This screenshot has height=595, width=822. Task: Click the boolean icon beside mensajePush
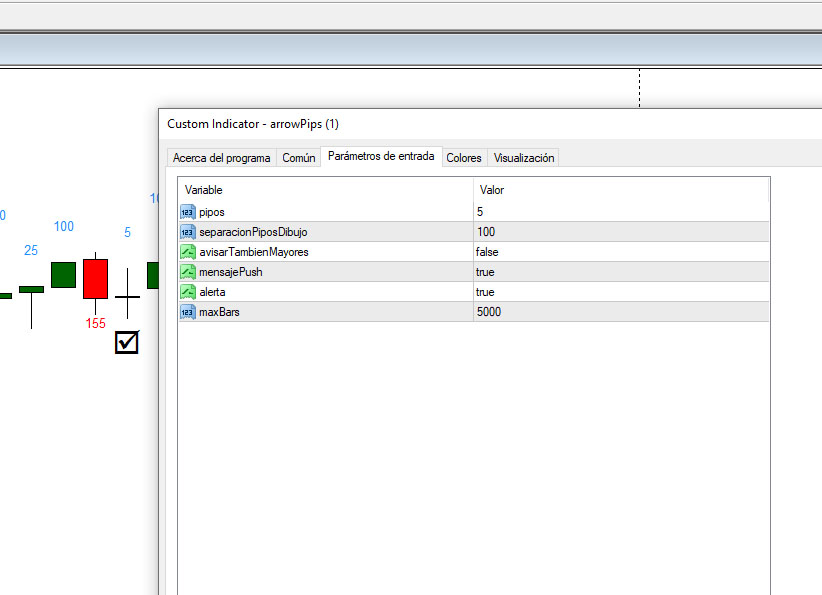187,272
